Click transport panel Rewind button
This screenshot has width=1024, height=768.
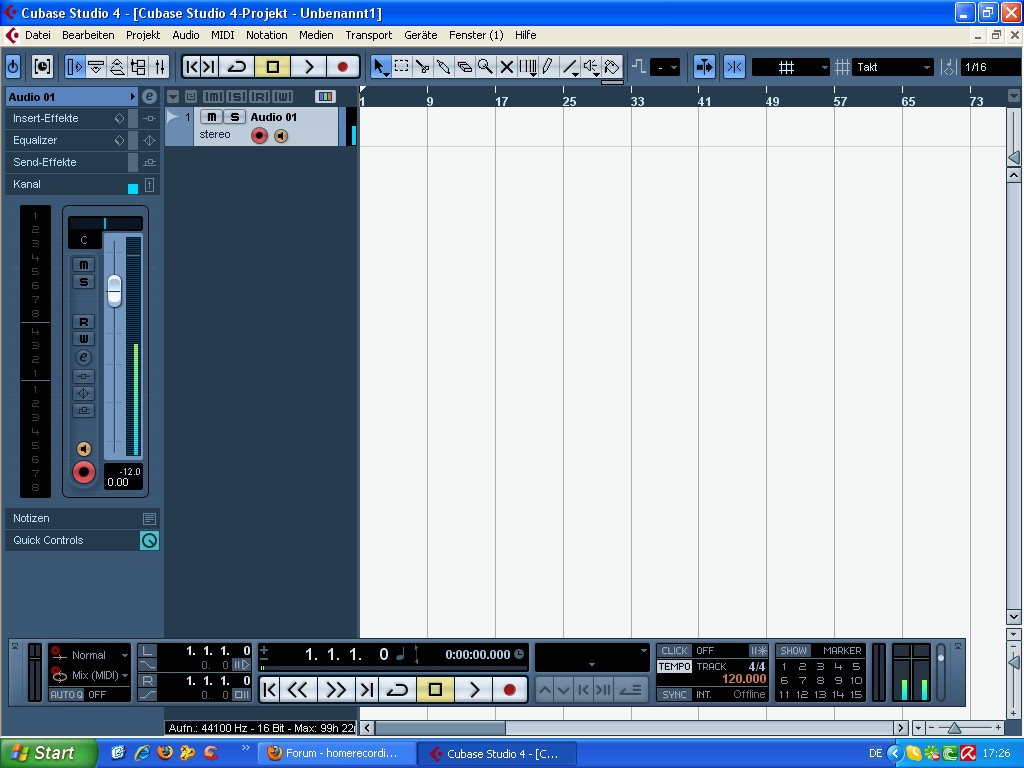298,690
